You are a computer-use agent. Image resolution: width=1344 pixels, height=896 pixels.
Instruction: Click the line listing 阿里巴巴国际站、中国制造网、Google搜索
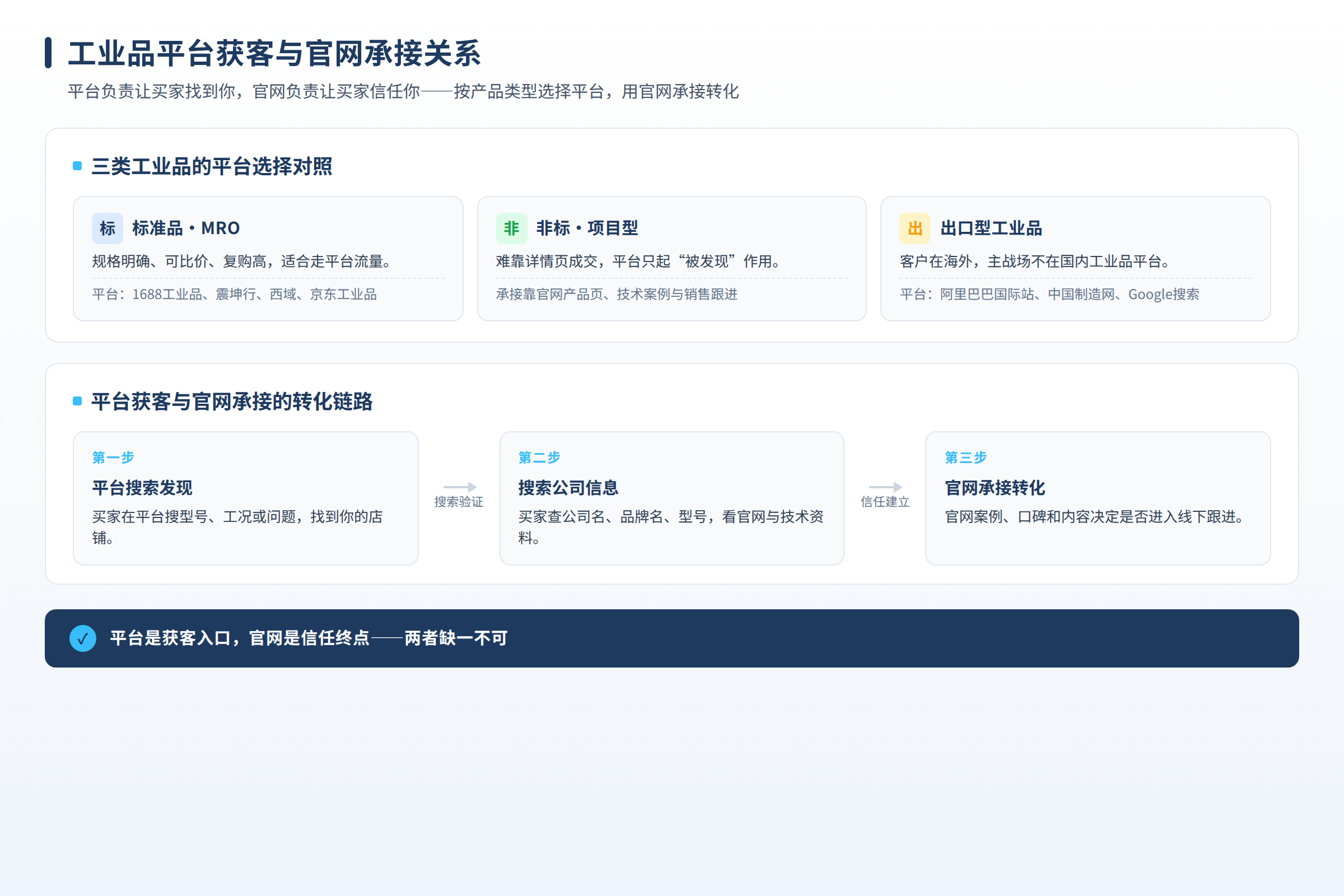(x=1049, y=295)
